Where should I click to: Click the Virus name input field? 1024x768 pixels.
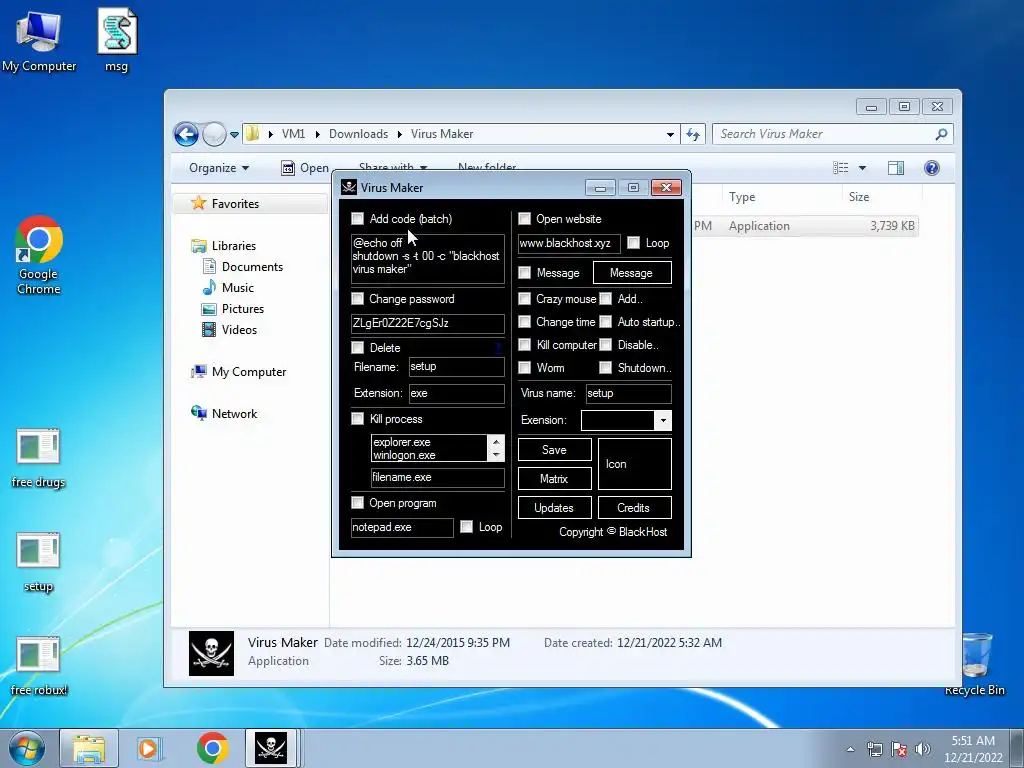pos(628,393)
